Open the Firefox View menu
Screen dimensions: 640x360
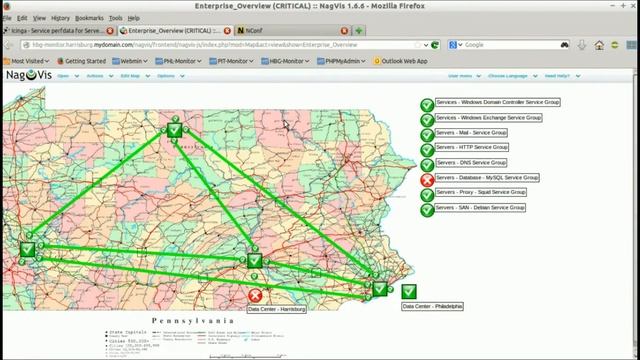(39, 18)
